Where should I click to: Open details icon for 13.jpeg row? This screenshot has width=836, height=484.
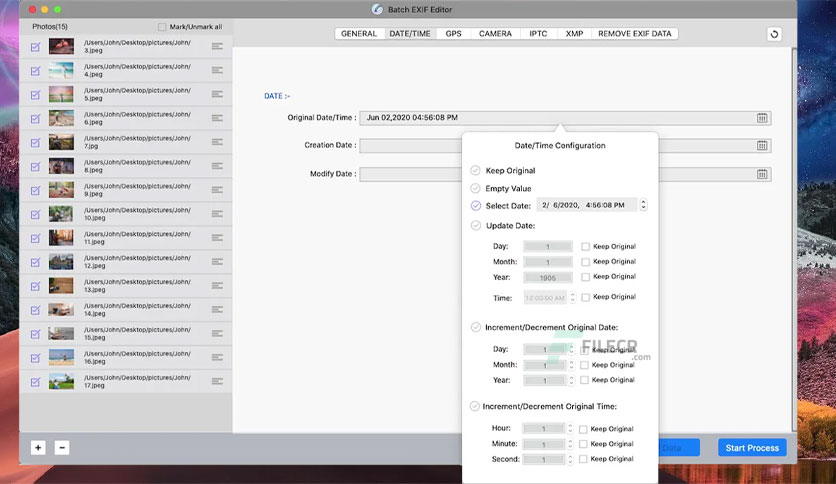pos(217,286)
